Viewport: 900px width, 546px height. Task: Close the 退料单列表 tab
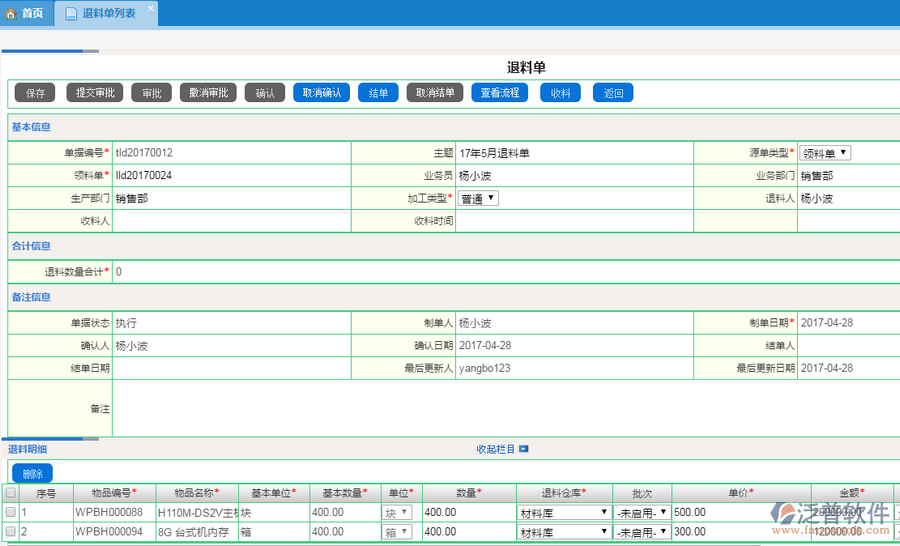(151, 8)
